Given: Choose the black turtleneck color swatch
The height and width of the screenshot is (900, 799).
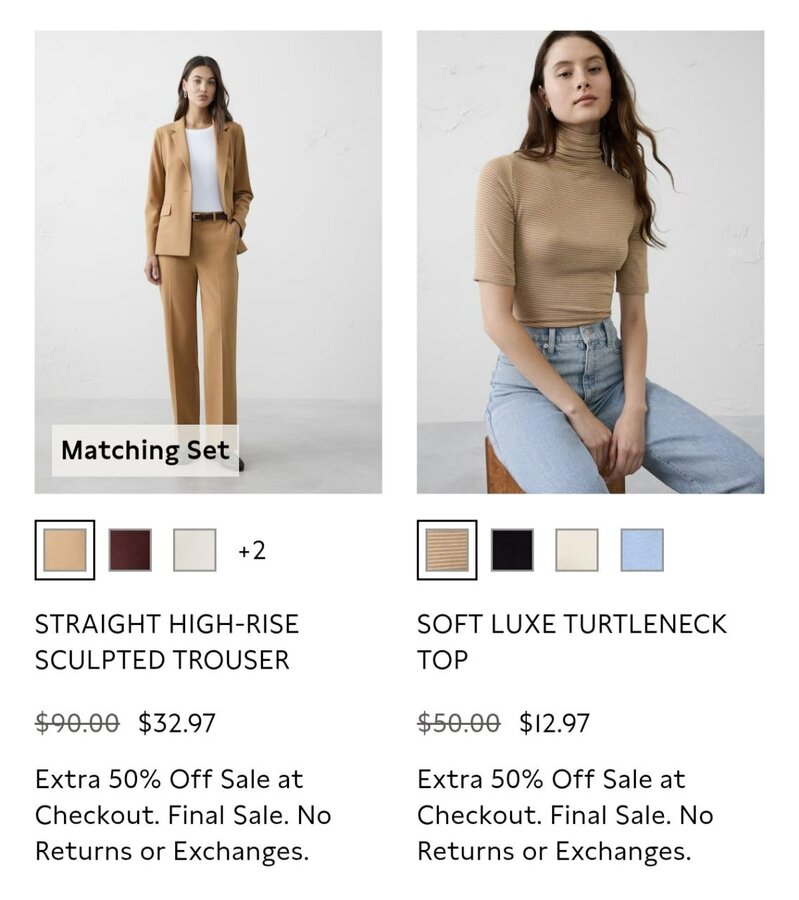Looking at the screenshot, I should point(513,550).
